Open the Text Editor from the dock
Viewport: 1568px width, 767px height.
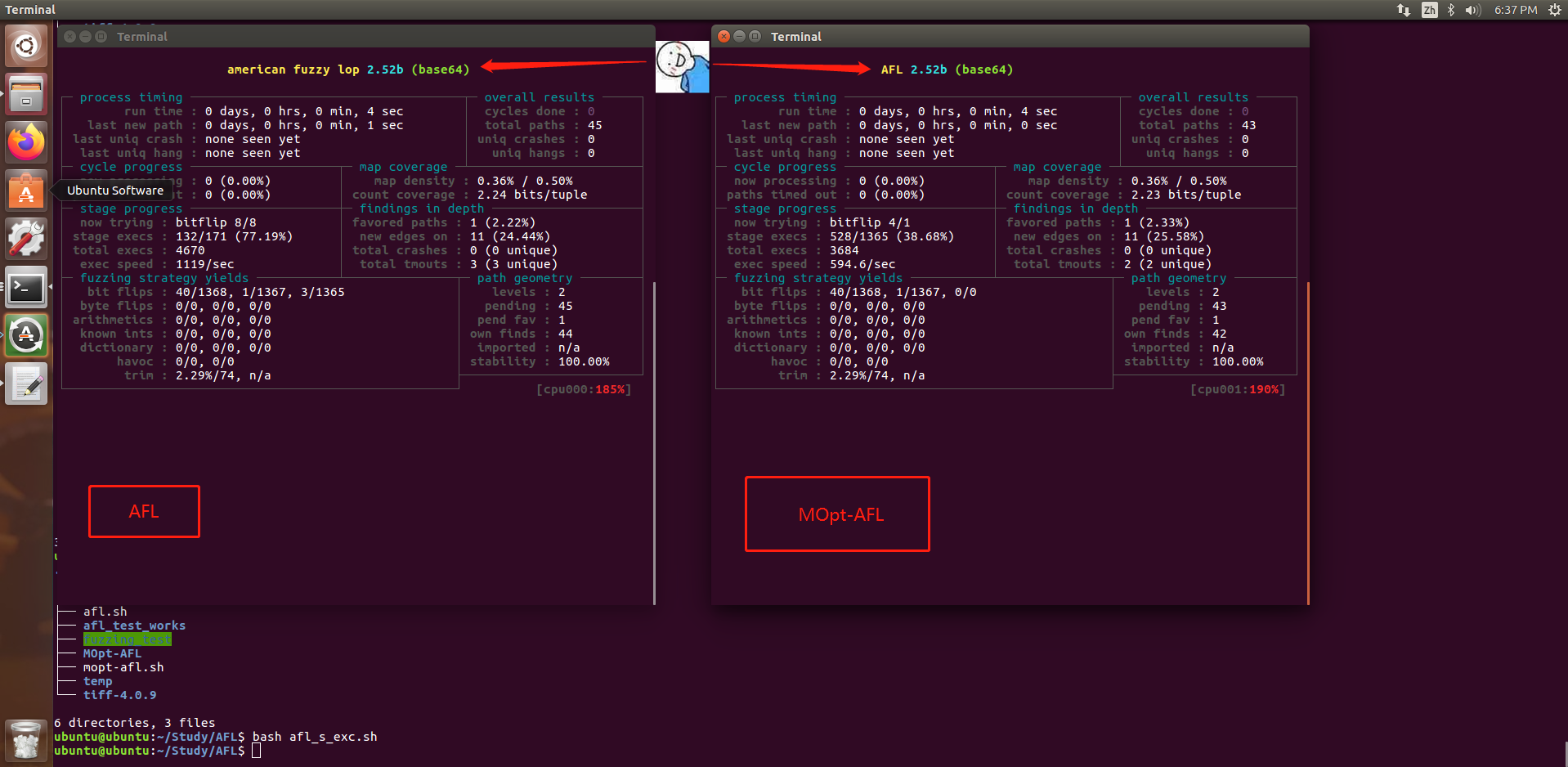[x=25, y=383]
